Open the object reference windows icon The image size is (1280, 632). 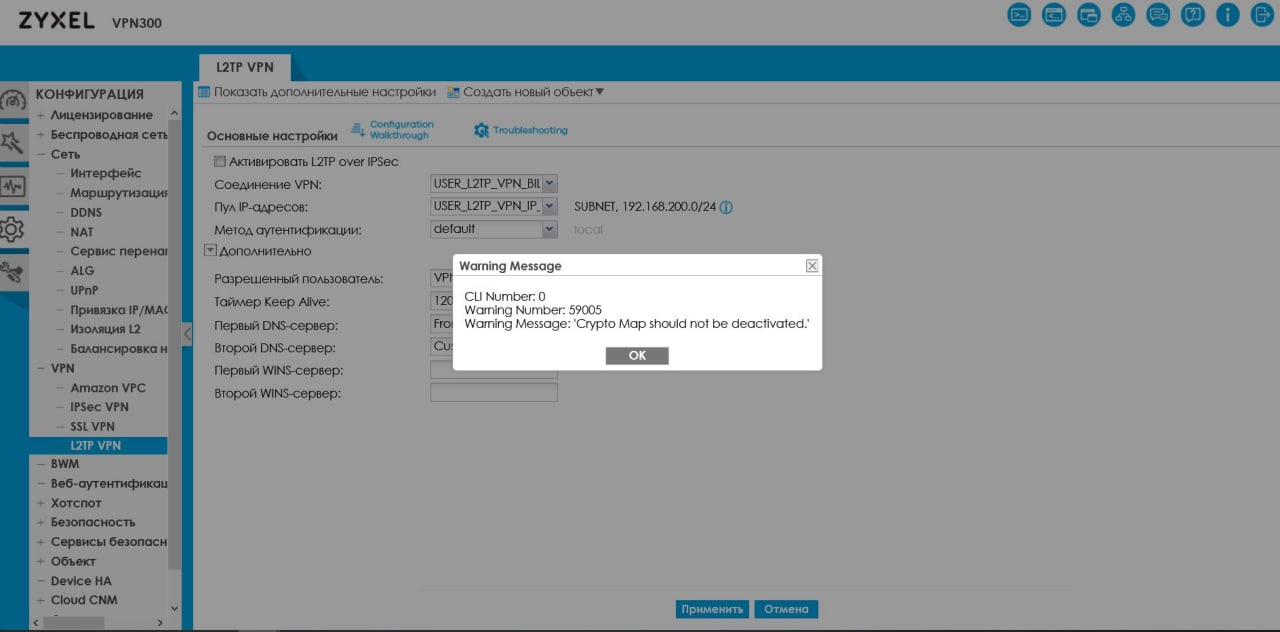pyautogui.click(x=1089, y=14)
